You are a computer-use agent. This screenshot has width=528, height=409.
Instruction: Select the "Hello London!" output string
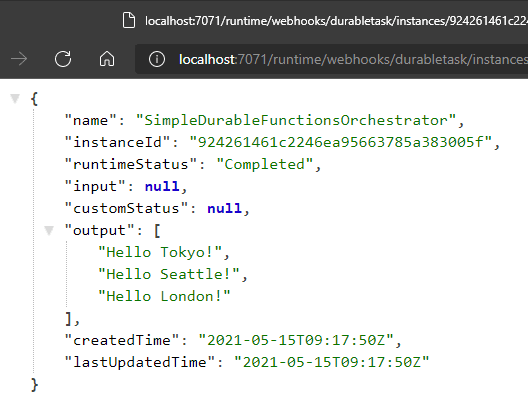[x=164, y=296]
